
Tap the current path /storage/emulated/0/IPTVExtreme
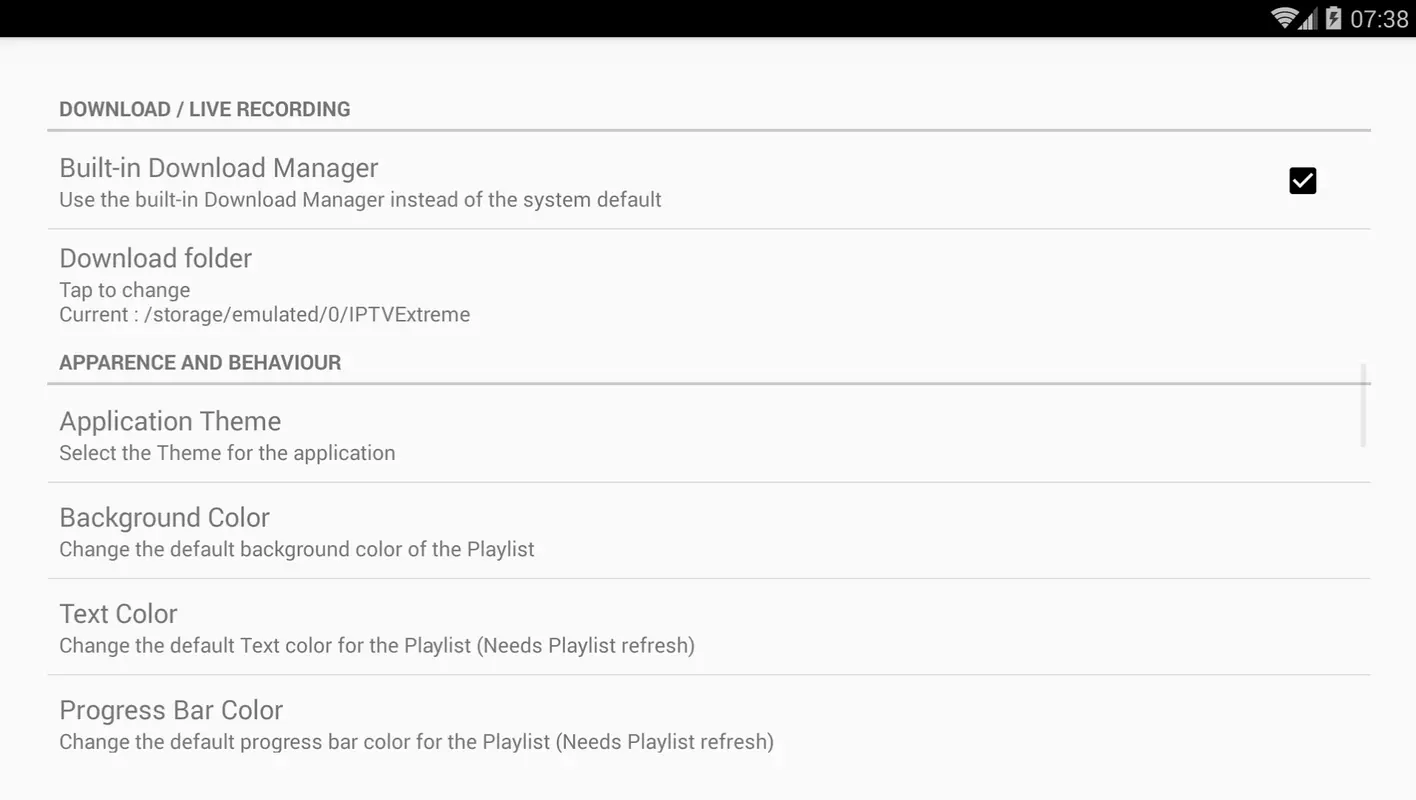pos(307,315)
